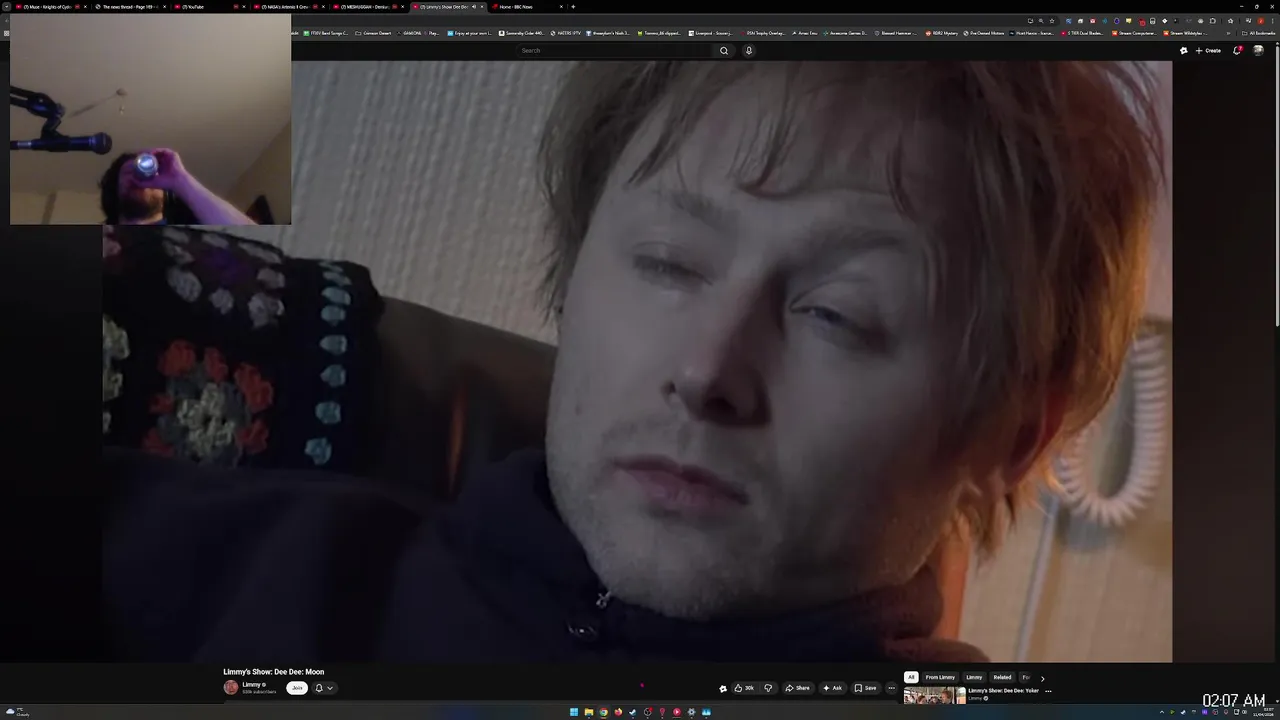The height and width of the screenshot is (720, 1280).
Task: Open YouTube settings icon left of Create
Action: tap(1184, 50)
